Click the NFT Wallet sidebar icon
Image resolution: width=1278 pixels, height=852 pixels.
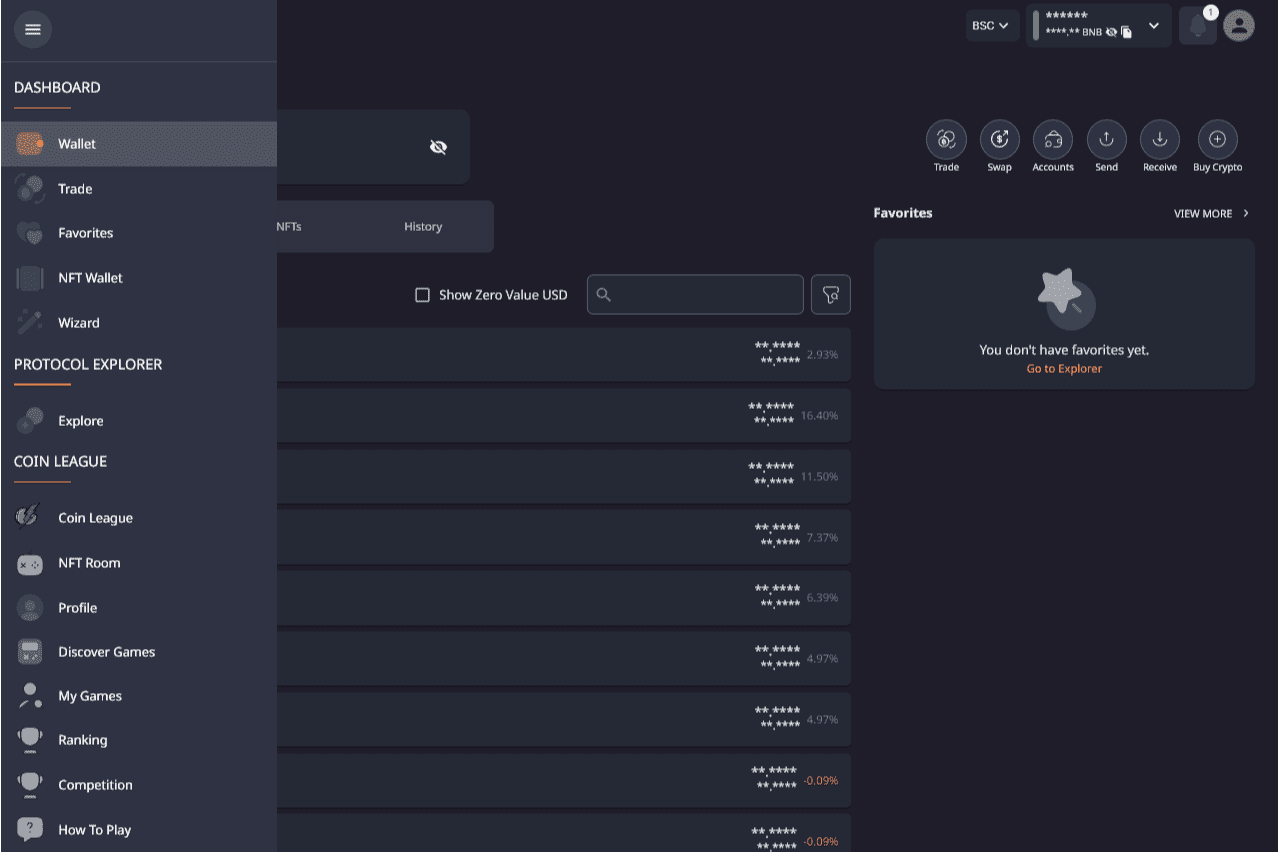tap(30, 278)
